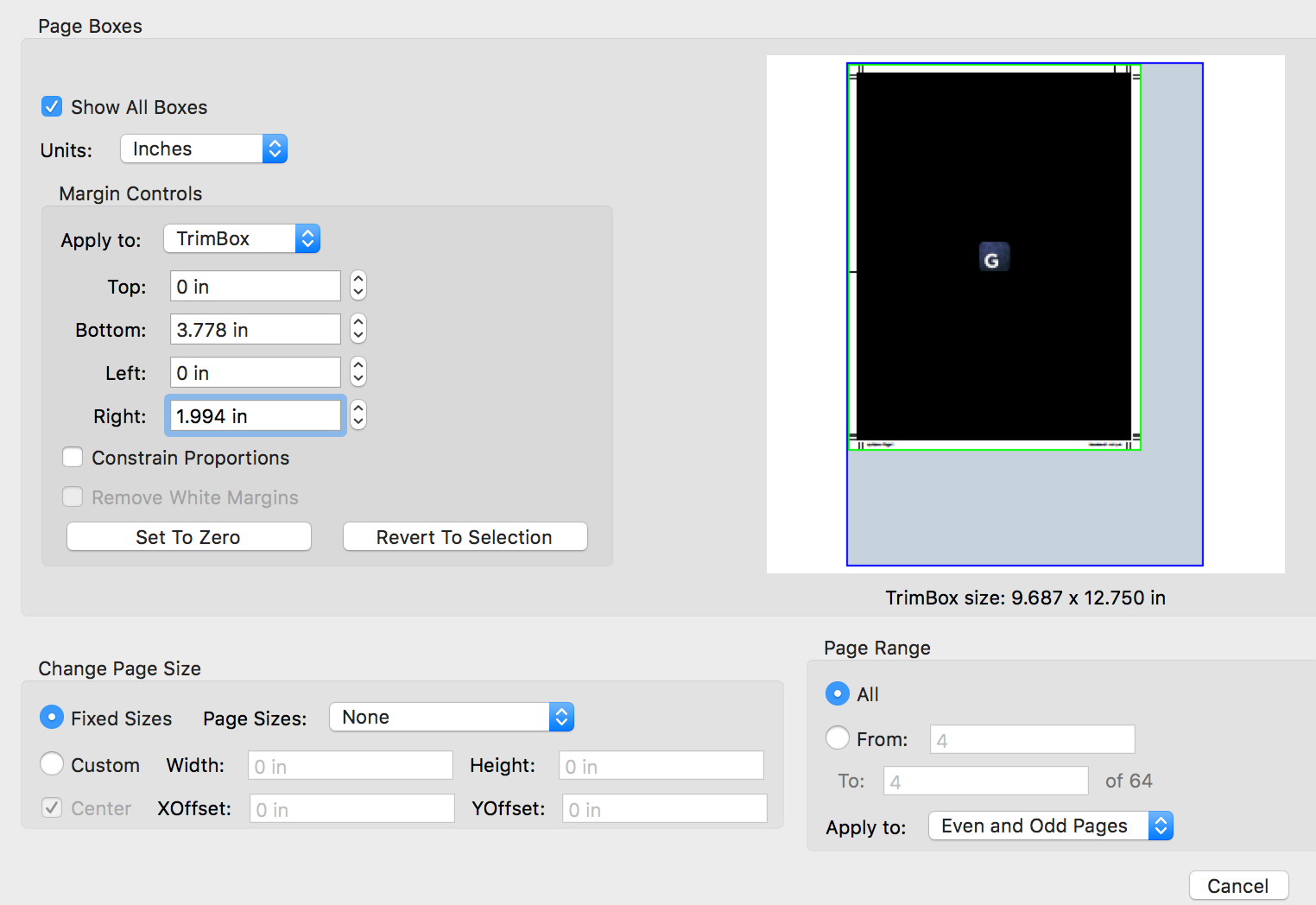Viewport: 1316px width, 905px height.
Task: Click the YOffset input field
Action: click(665, 808)
